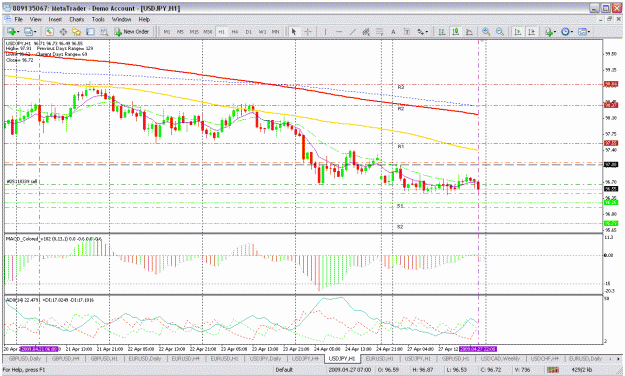Set timeframe to W1
Image resolution: width=625 pixels, height=376 pixels.
[262, 31]
